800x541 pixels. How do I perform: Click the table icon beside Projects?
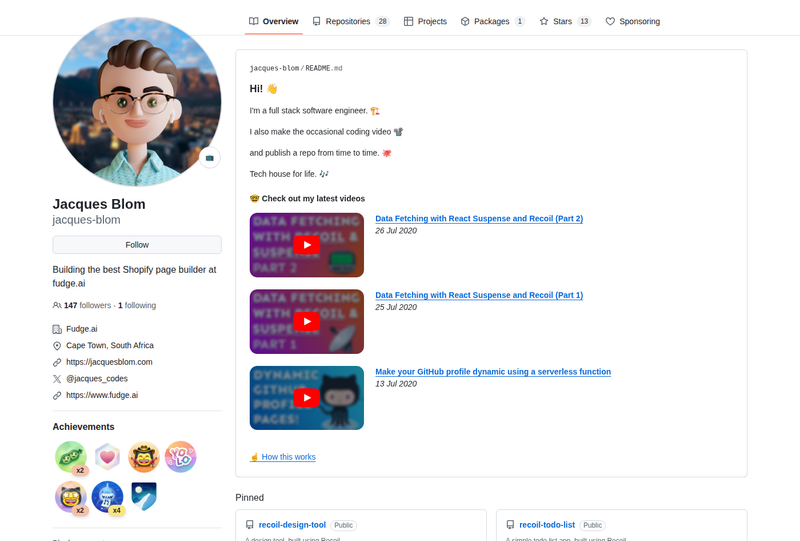coord(408,21)
